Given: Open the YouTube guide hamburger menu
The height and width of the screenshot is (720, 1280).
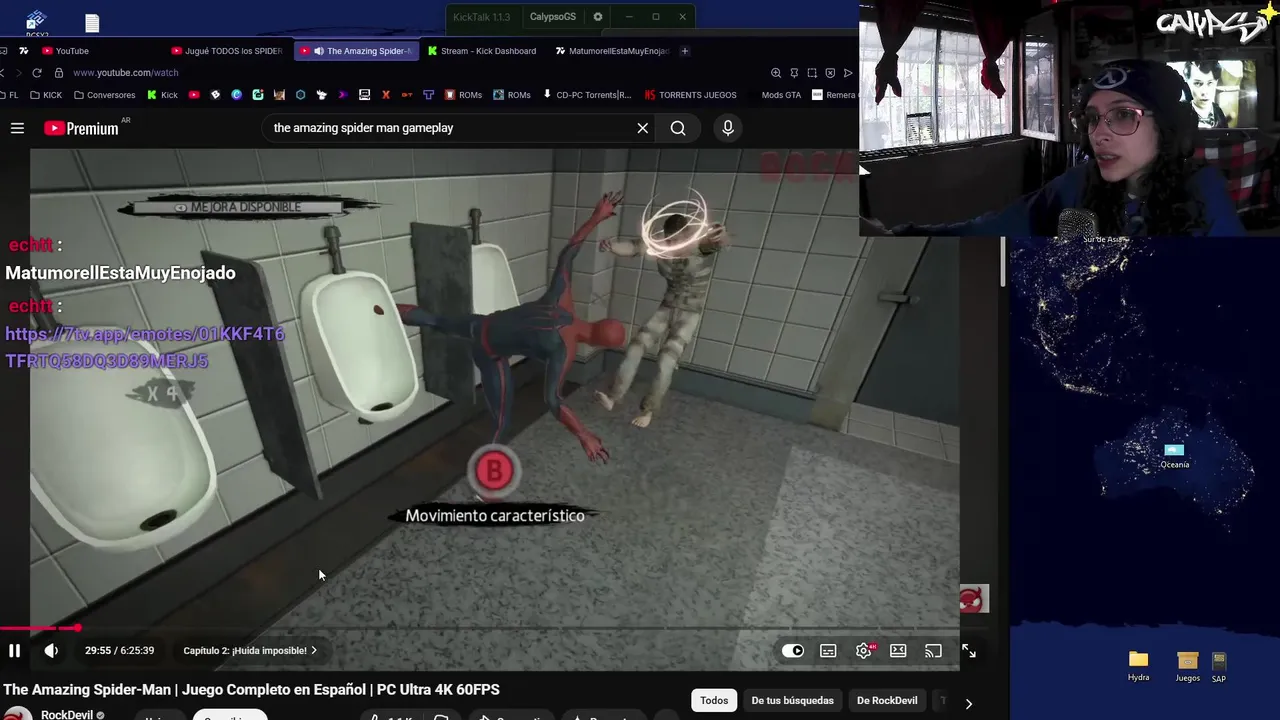Looking at the screenshot, I should pos(17,128).
